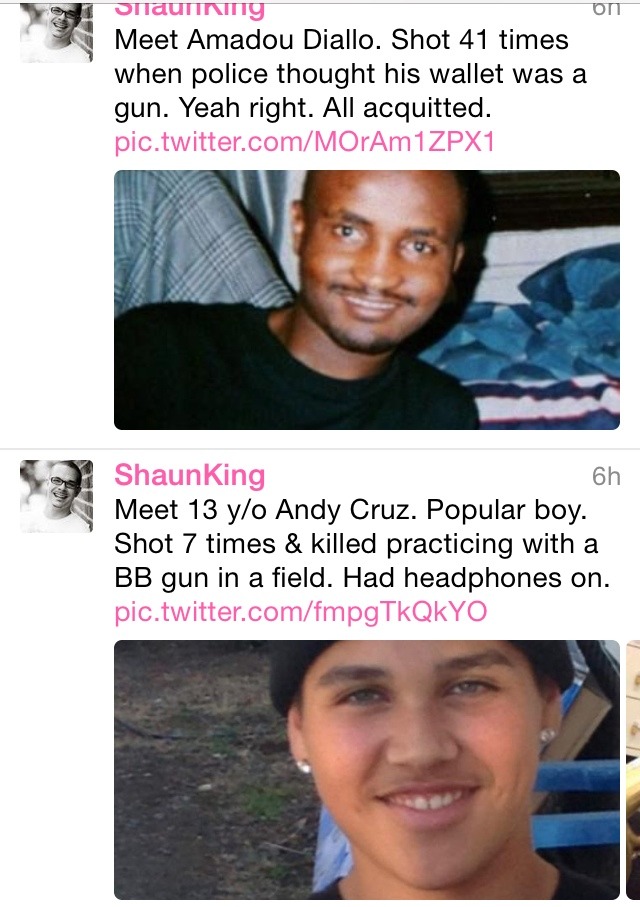This screenshot has width=640, height=907.
Task: Open the pic.twitter.com/fmpgTkQkYO link
Action: (301, 612)
